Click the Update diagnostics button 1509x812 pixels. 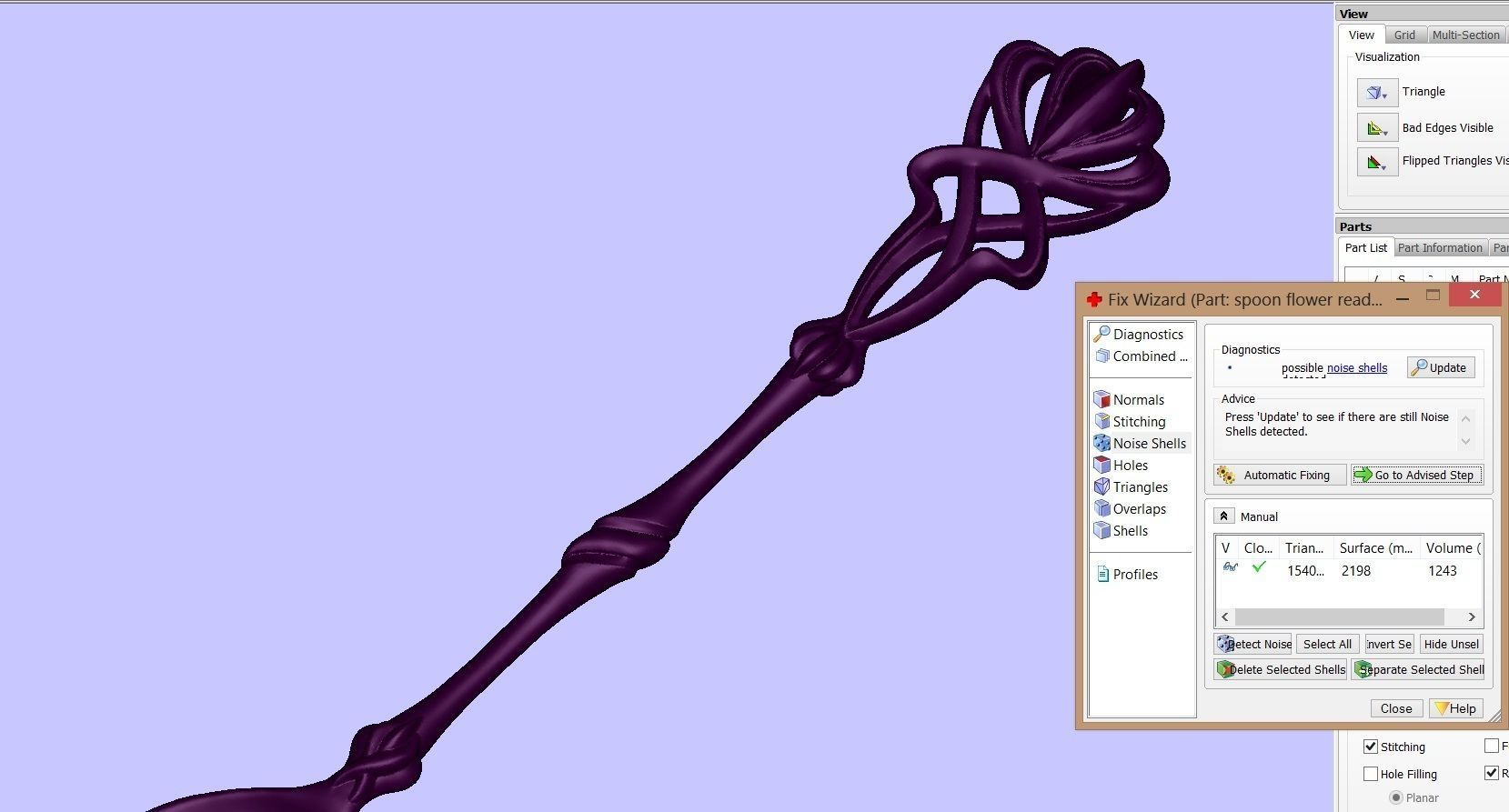pos(1440,367)
